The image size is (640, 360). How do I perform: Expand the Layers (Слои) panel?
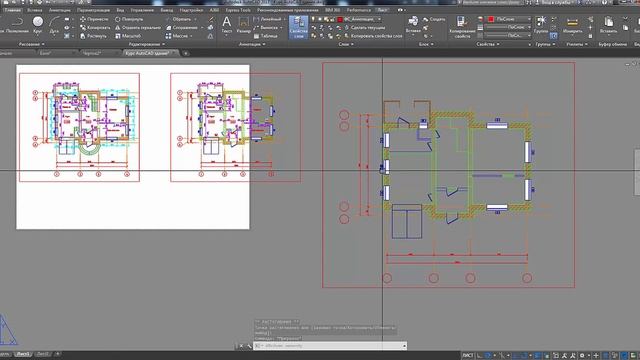[x=346, y=44]
